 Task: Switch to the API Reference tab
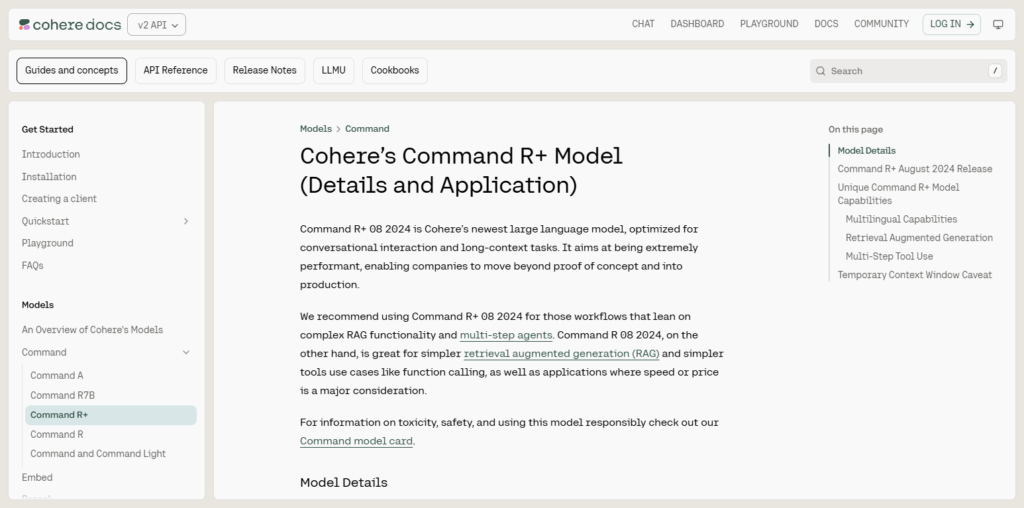(176, 71)
